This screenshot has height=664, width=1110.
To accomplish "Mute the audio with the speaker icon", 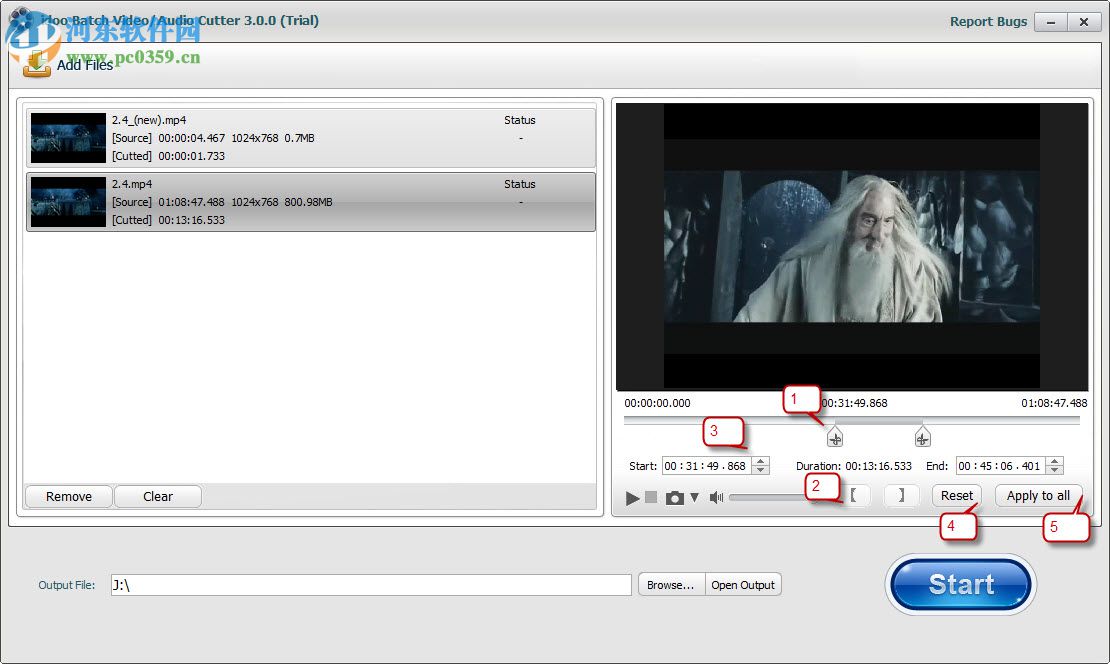I will coord(716,498).
